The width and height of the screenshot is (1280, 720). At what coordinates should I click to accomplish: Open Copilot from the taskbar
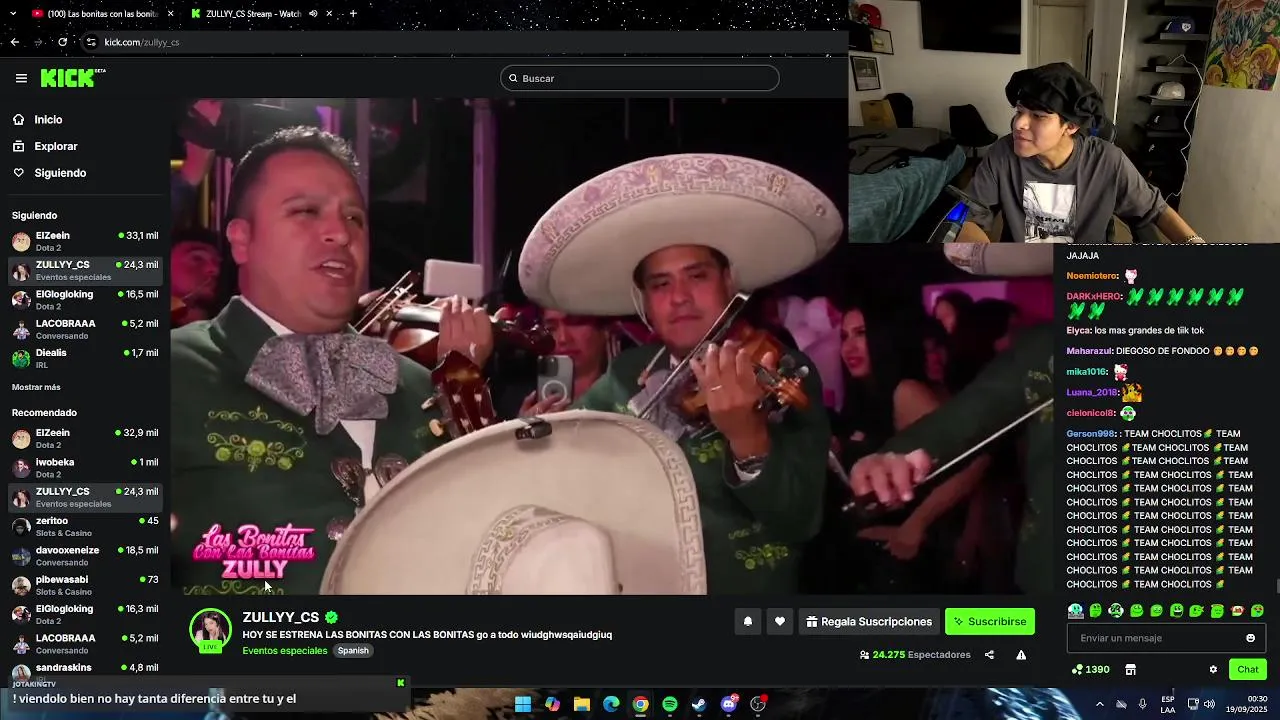[x=552, y=704]
